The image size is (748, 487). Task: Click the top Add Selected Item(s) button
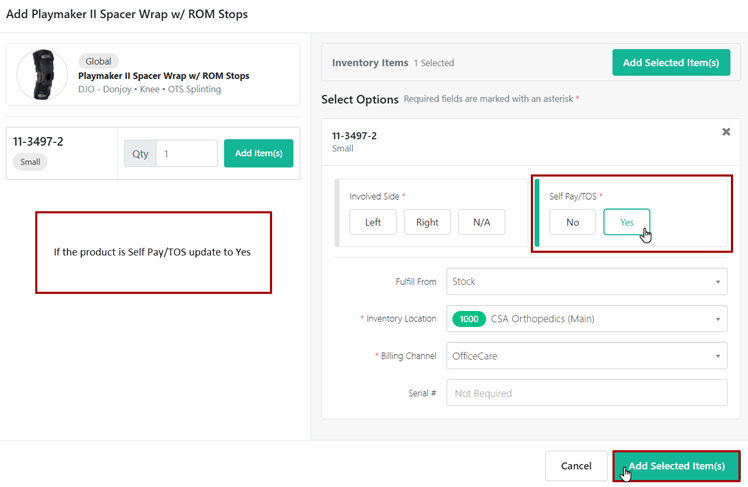pos(671,63)
